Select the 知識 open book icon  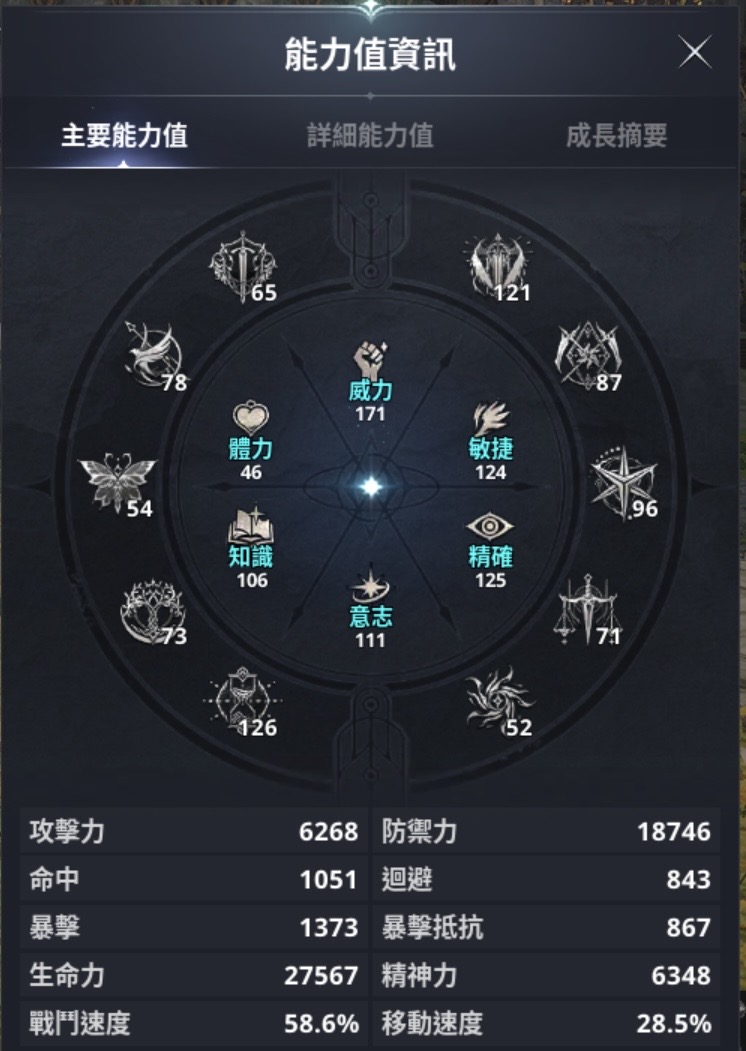pos(251,526)
